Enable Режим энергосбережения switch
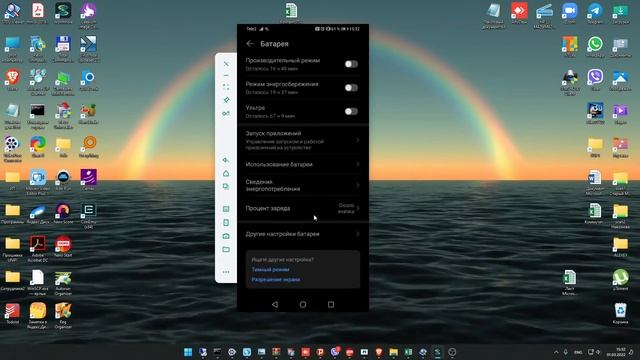 pos(351,88)
